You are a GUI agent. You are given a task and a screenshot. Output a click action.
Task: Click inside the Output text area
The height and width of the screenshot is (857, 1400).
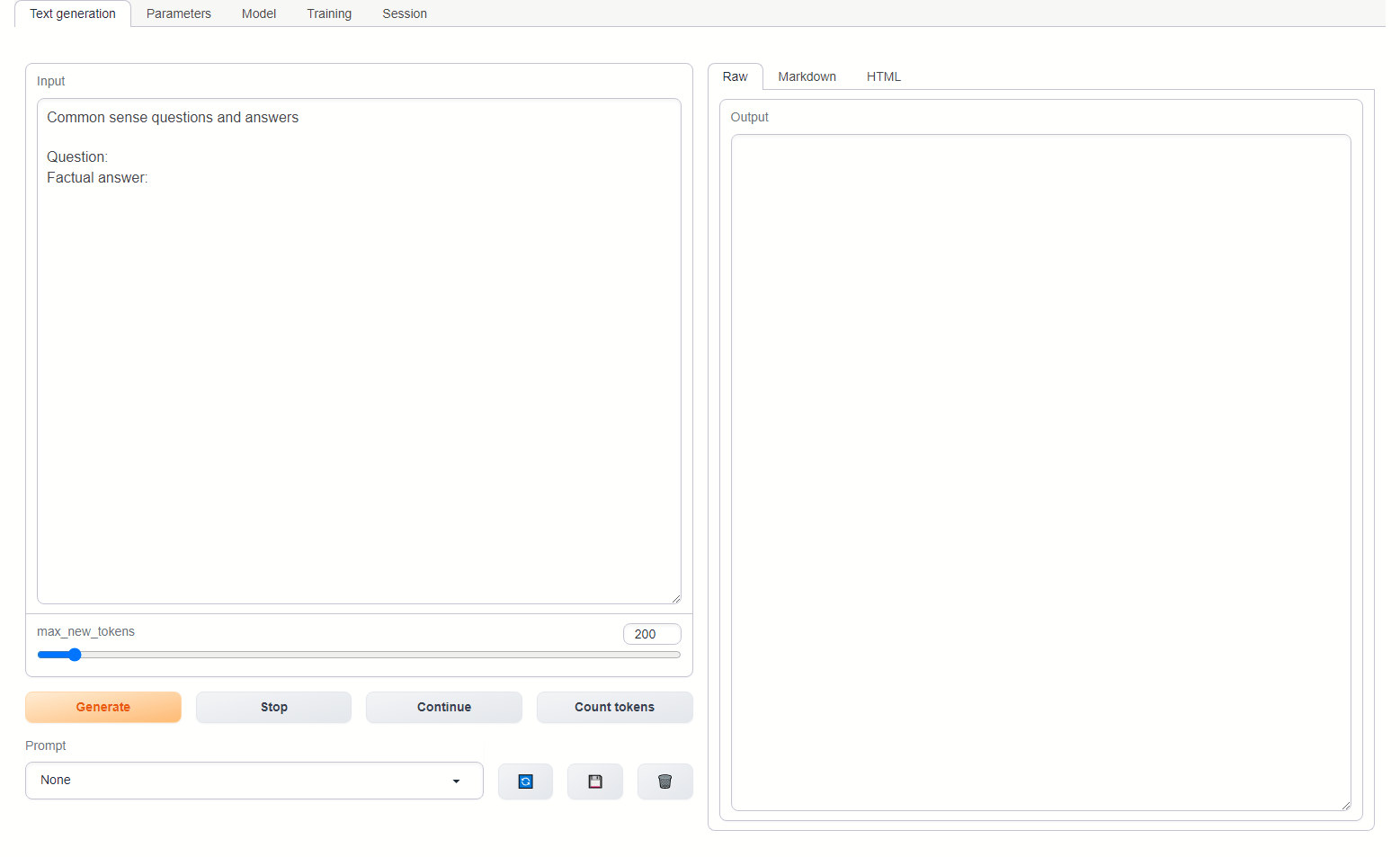click(x=1040, y=472)
